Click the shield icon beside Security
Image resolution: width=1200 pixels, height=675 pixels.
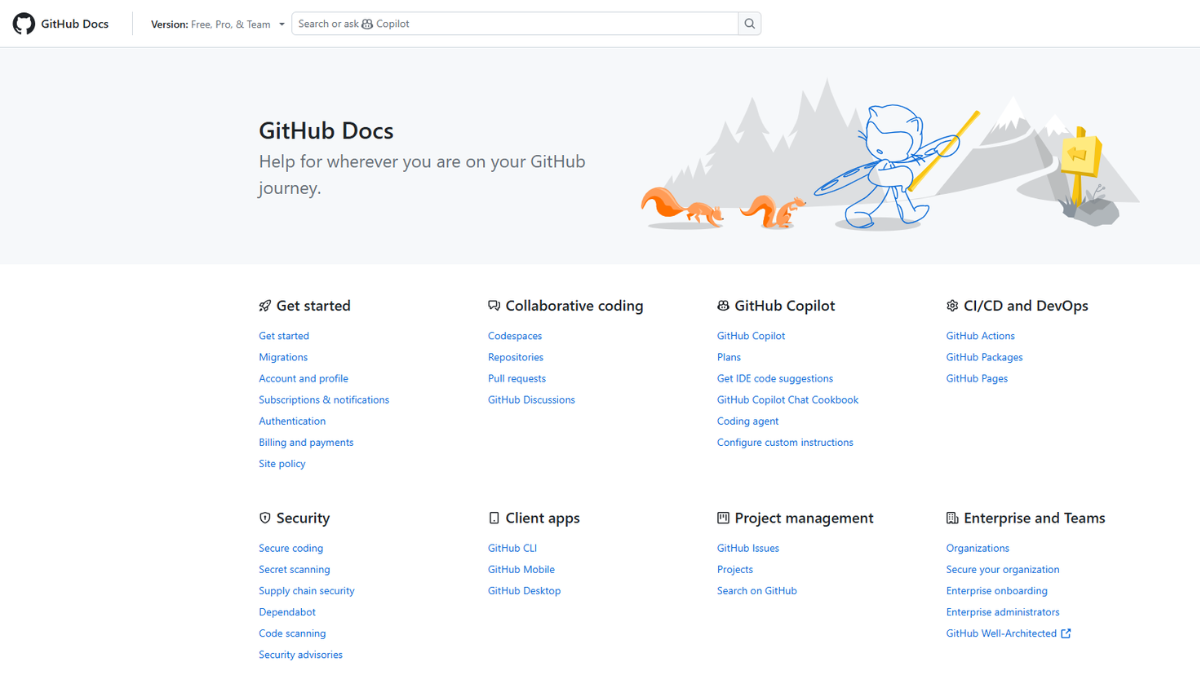pyautogui.click(x=264, y=517)
